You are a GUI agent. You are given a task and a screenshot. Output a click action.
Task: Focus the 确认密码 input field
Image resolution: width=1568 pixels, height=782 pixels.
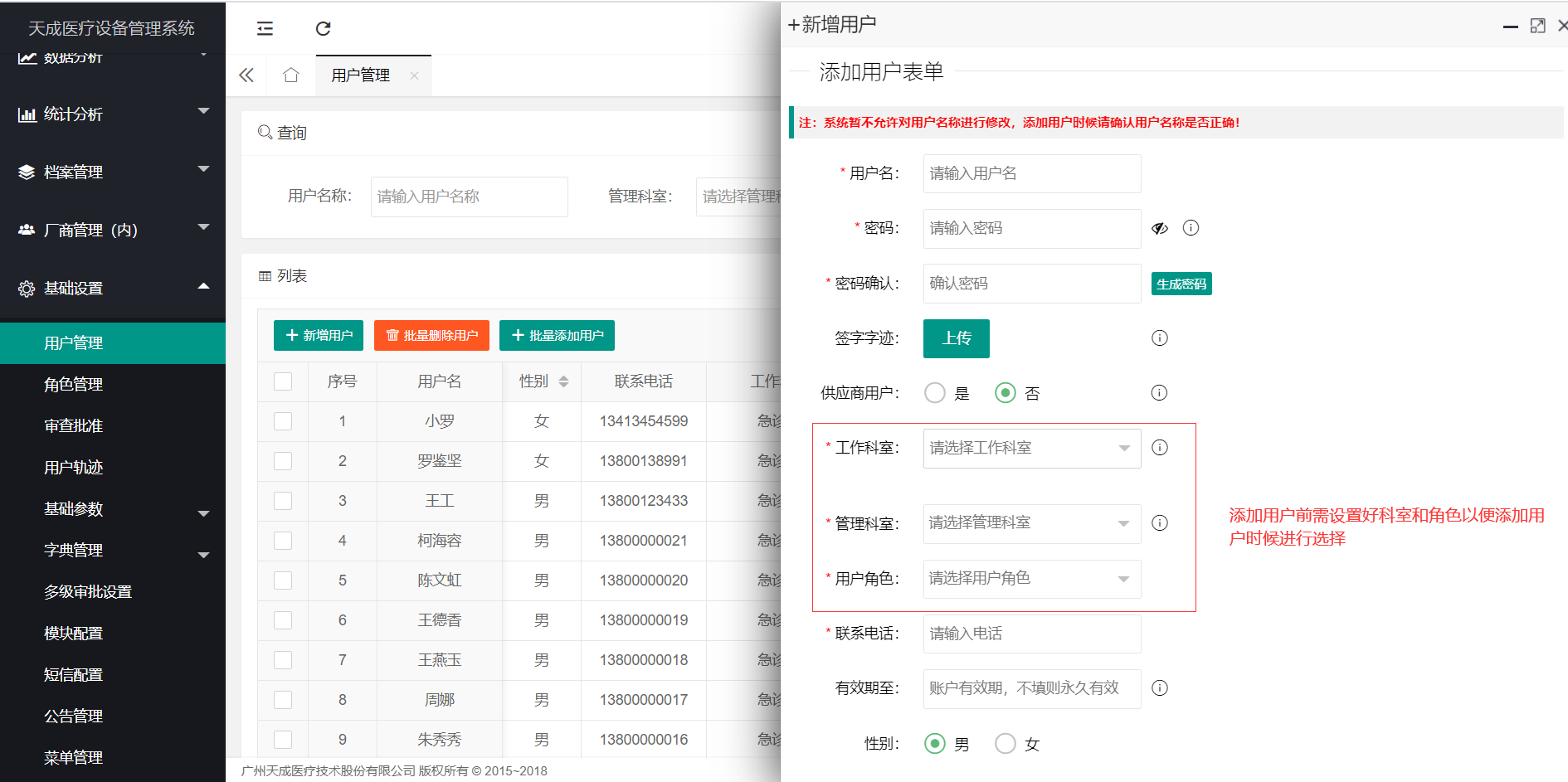click(x=1032, y=284)
